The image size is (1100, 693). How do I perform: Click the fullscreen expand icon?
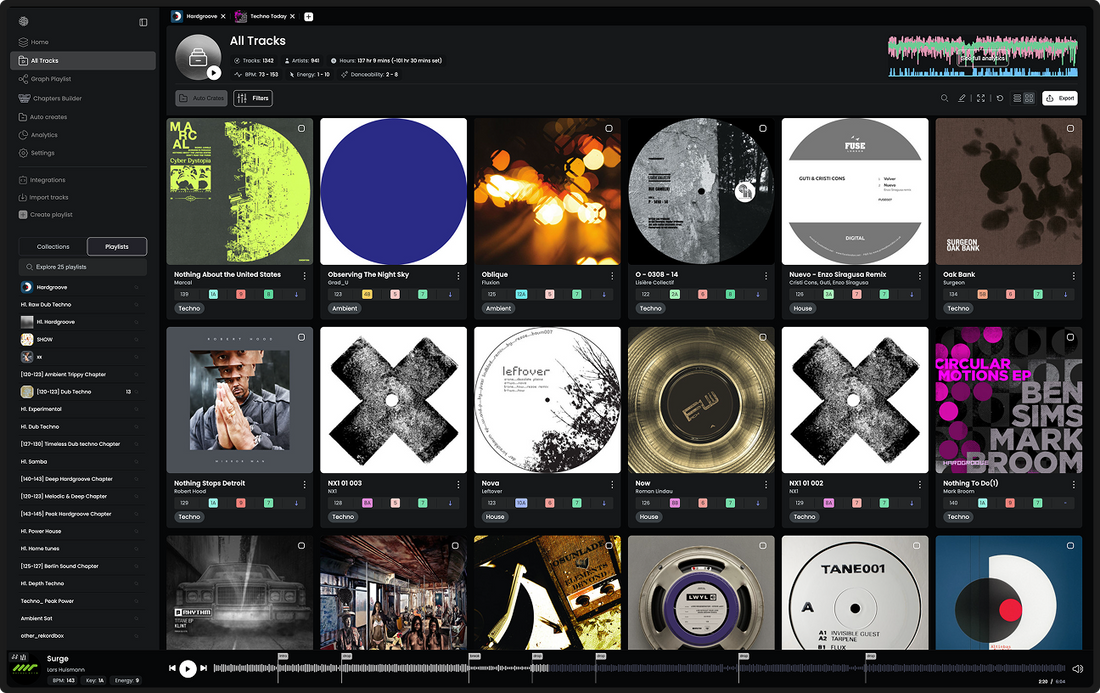[981, 98]
